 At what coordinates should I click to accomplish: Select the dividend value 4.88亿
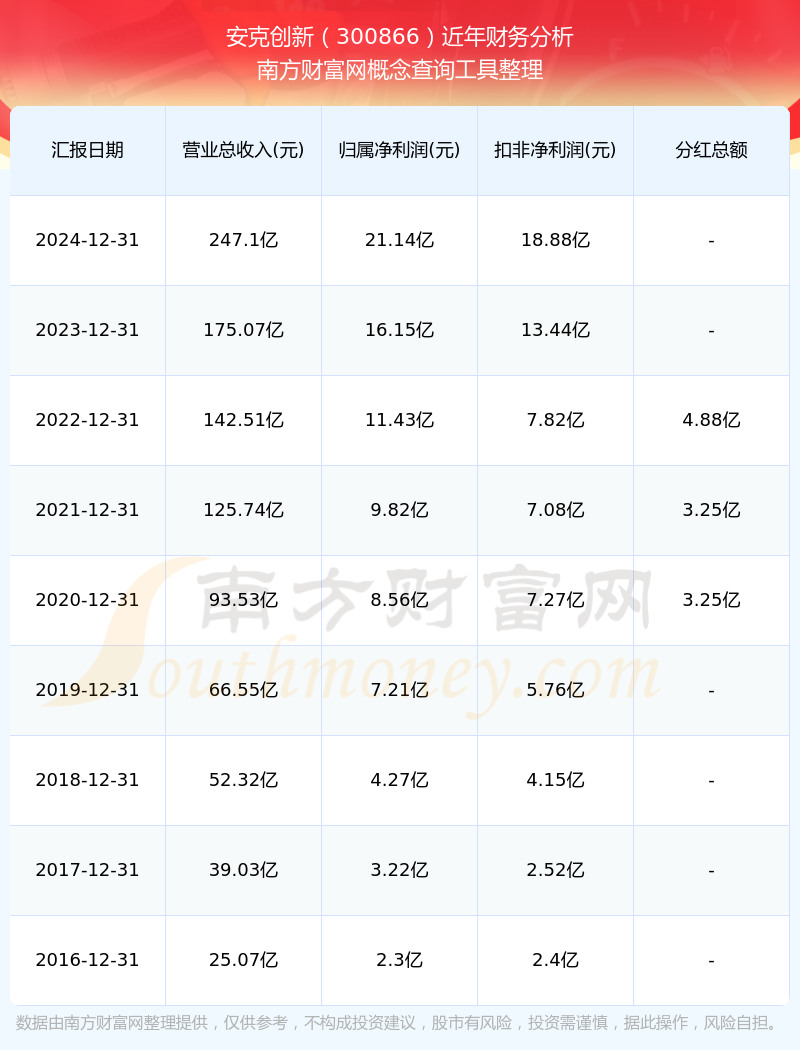(x=711, y=420)
